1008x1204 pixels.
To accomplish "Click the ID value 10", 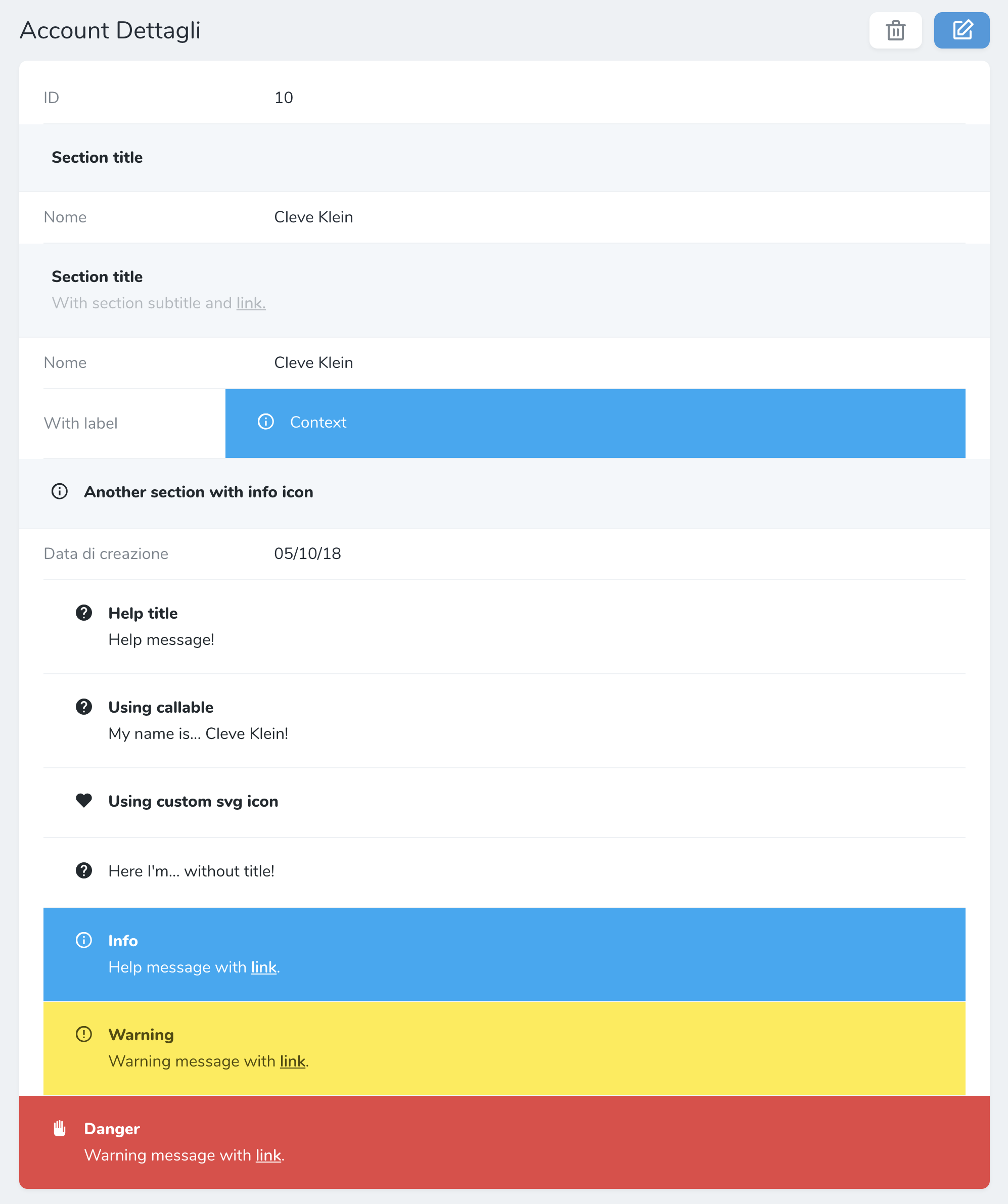I will click(283, 98).
